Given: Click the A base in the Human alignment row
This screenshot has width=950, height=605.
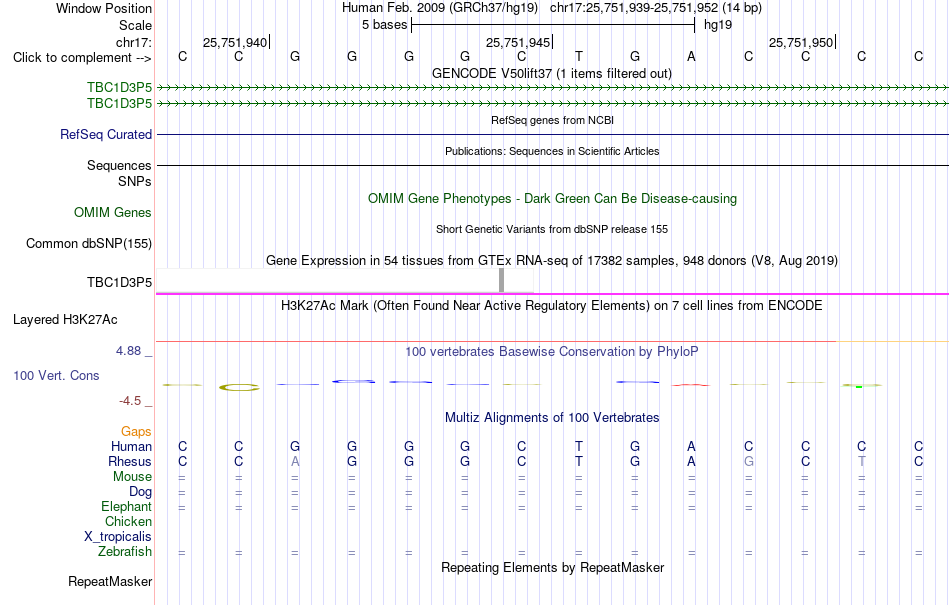Looking at the screenshot, I should [x=691, y=446].
